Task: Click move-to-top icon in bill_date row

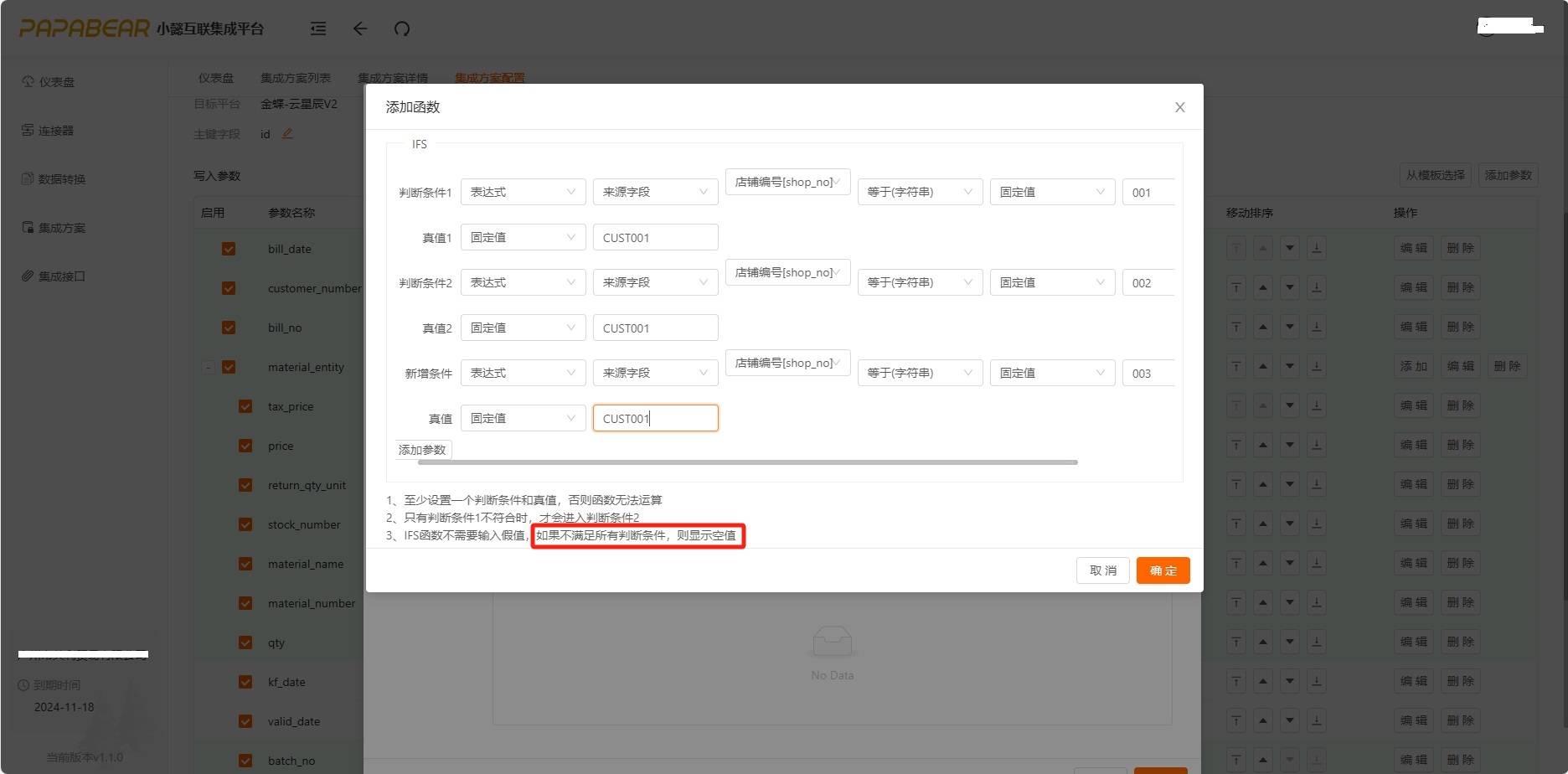Action: point(1236,248)
